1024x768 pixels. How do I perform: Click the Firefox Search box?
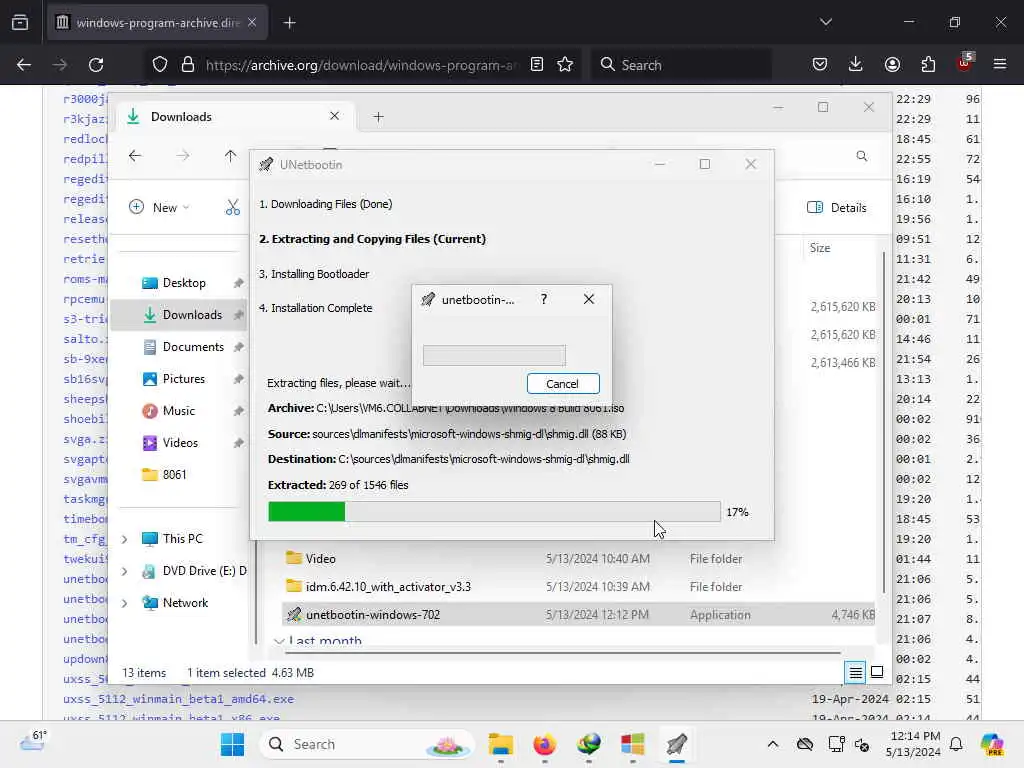681,65
